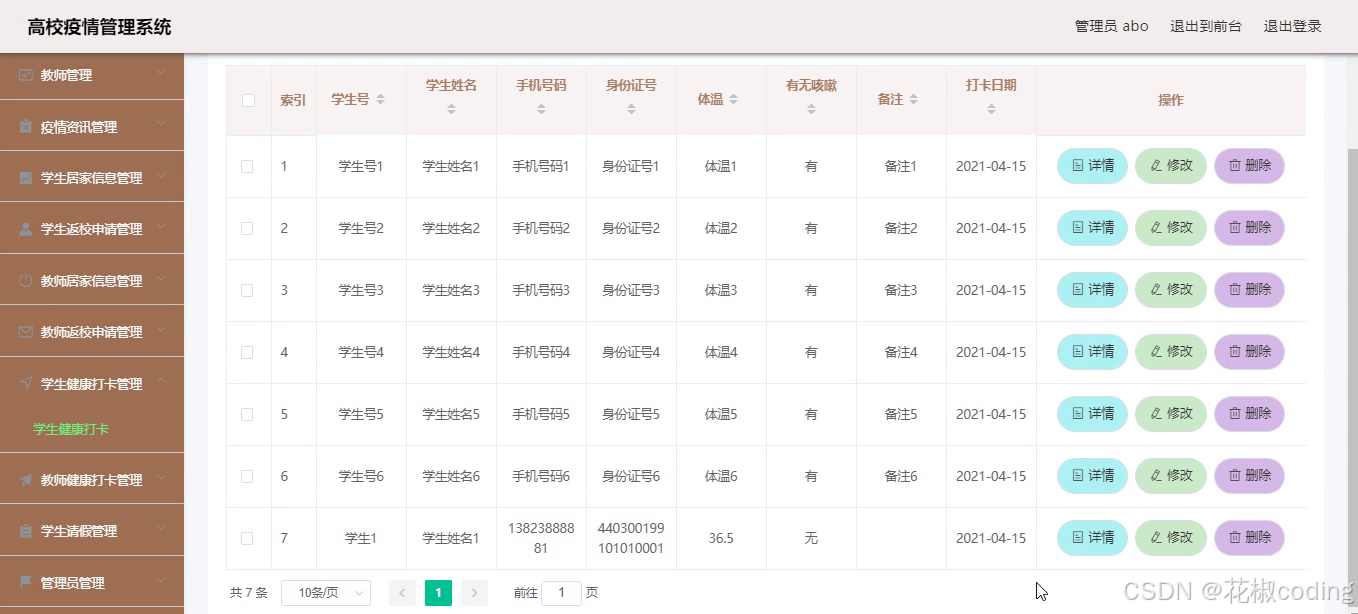Expand 管理员管理 with its chevron
The height and width of the screenshot is (614, 1358).
click(x=160, y=582)
